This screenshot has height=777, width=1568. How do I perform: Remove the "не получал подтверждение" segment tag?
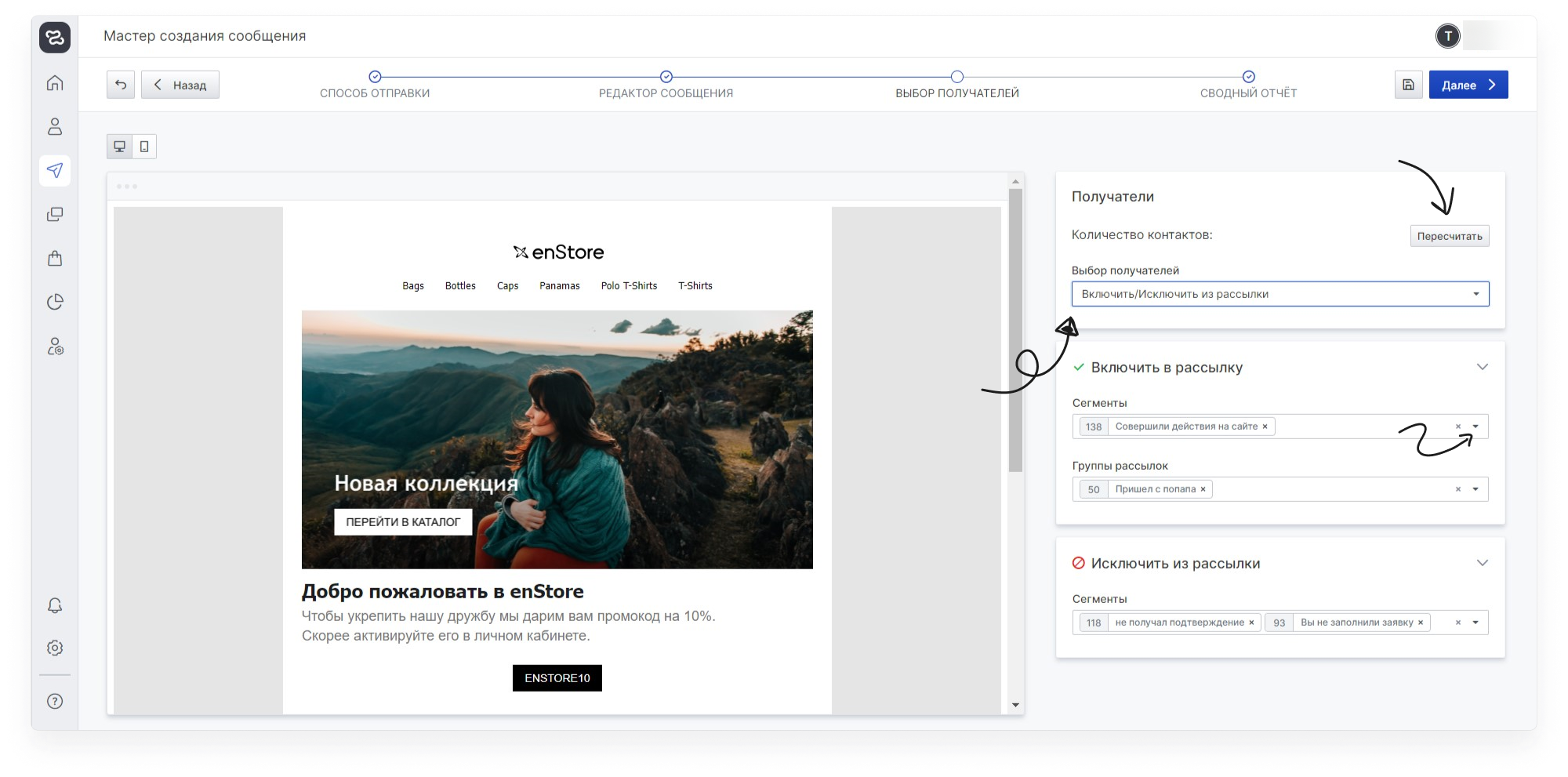pyautogui.click(x=1251, y=623)
